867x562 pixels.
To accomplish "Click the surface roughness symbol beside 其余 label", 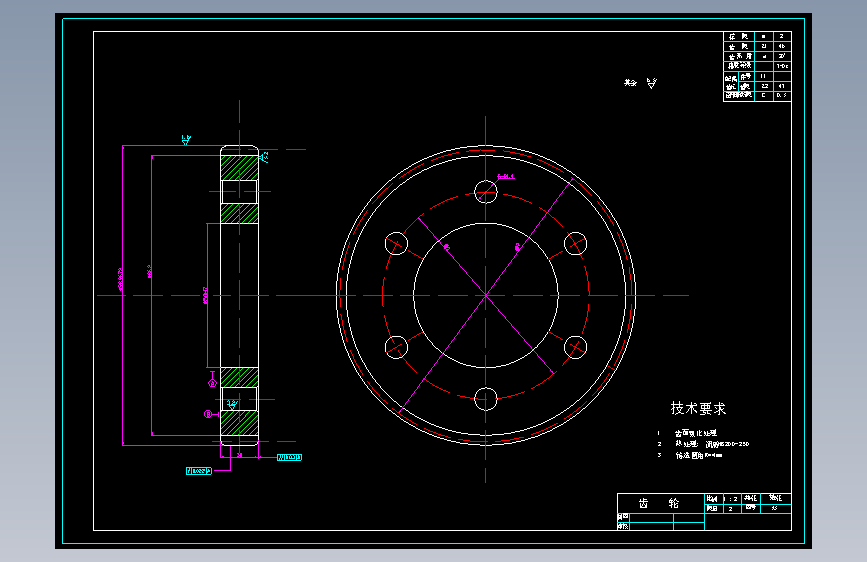I will [652, 84].
